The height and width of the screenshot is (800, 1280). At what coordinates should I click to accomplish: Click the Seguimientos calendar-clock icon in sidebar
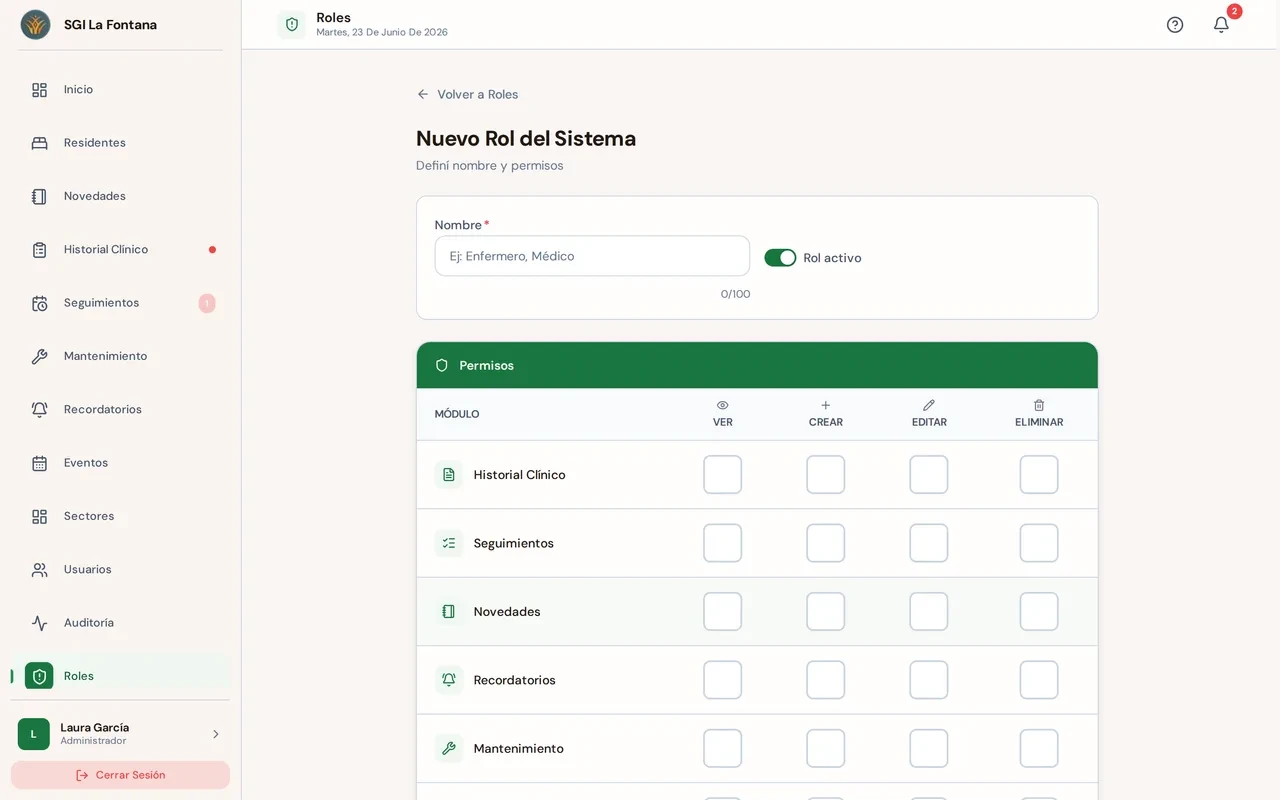tap(39, 303)
